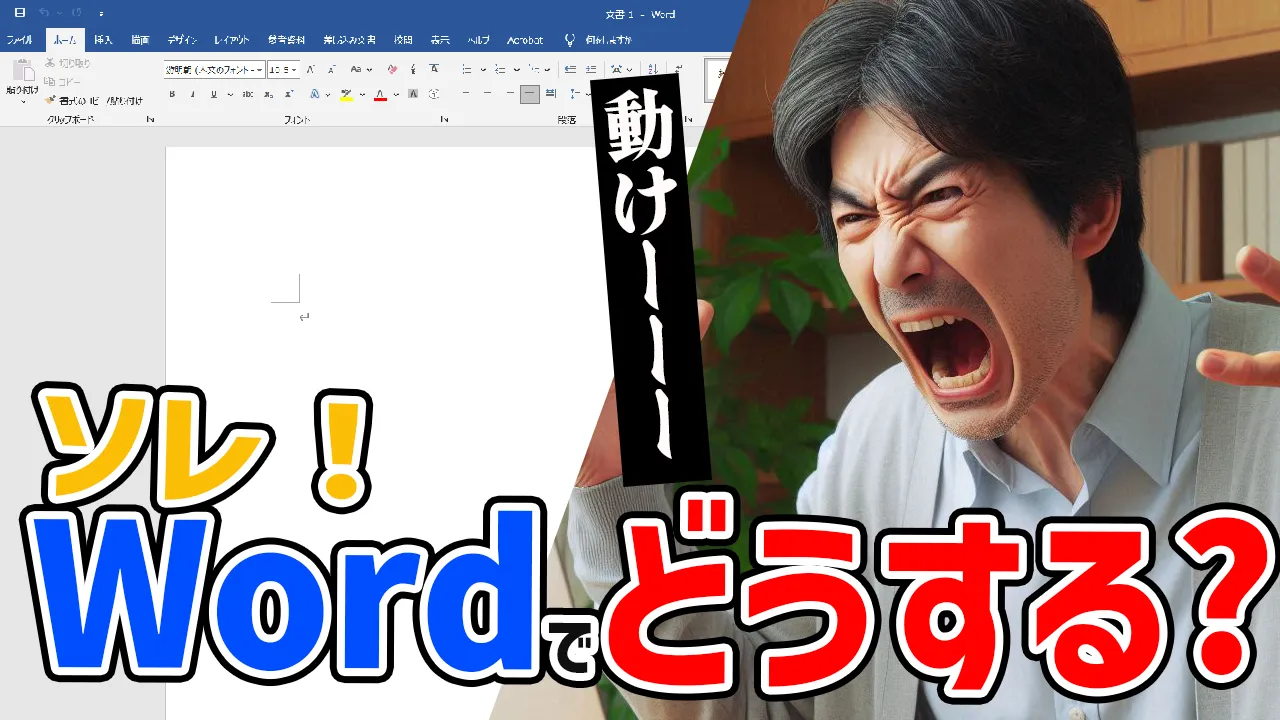The height and width of the screenshot is (720, 1280).
Task: Click the Sort (A-Z) icon
Action: tap(652, 69)
